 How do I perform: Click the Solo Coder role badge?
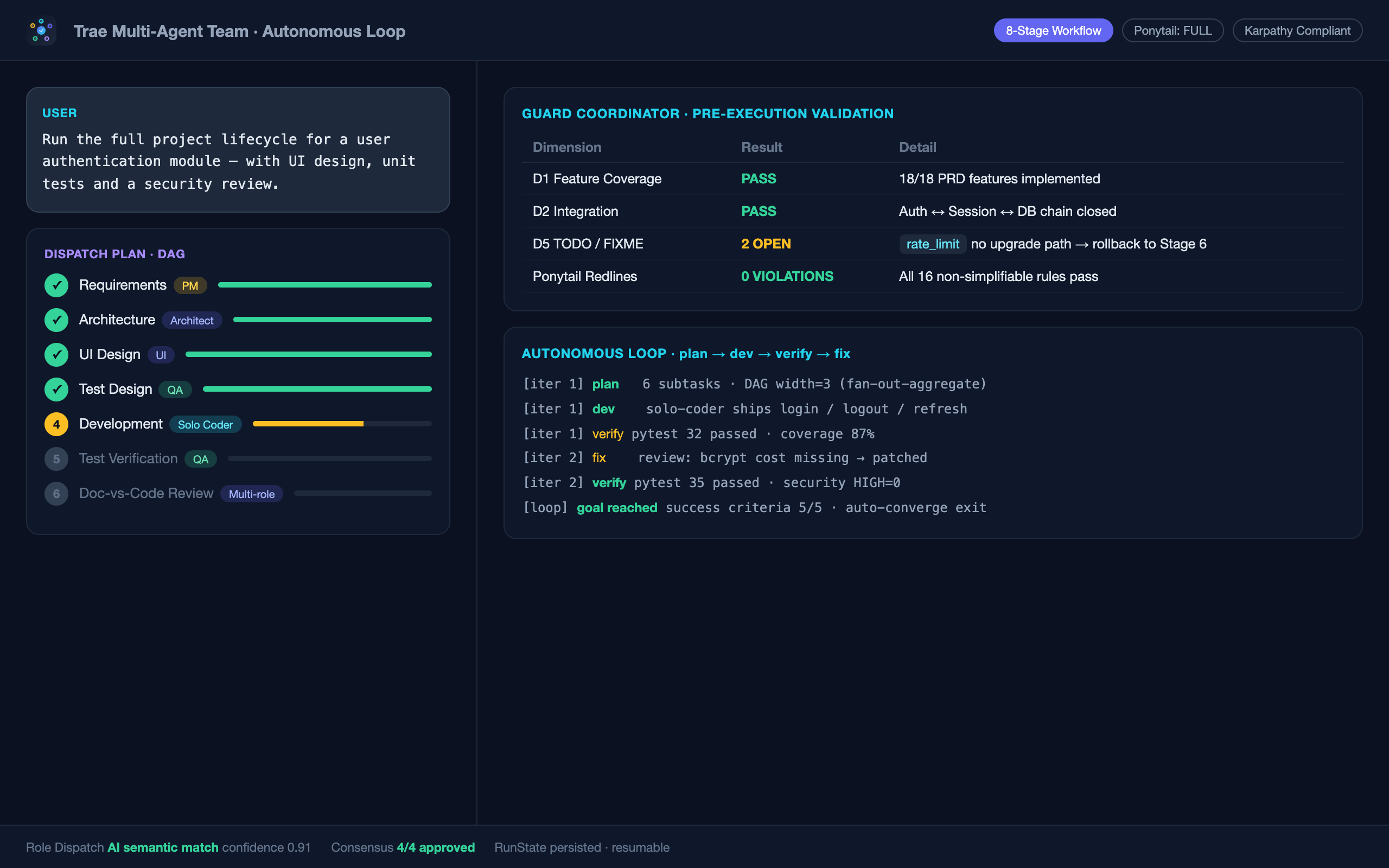click(205, 424)
